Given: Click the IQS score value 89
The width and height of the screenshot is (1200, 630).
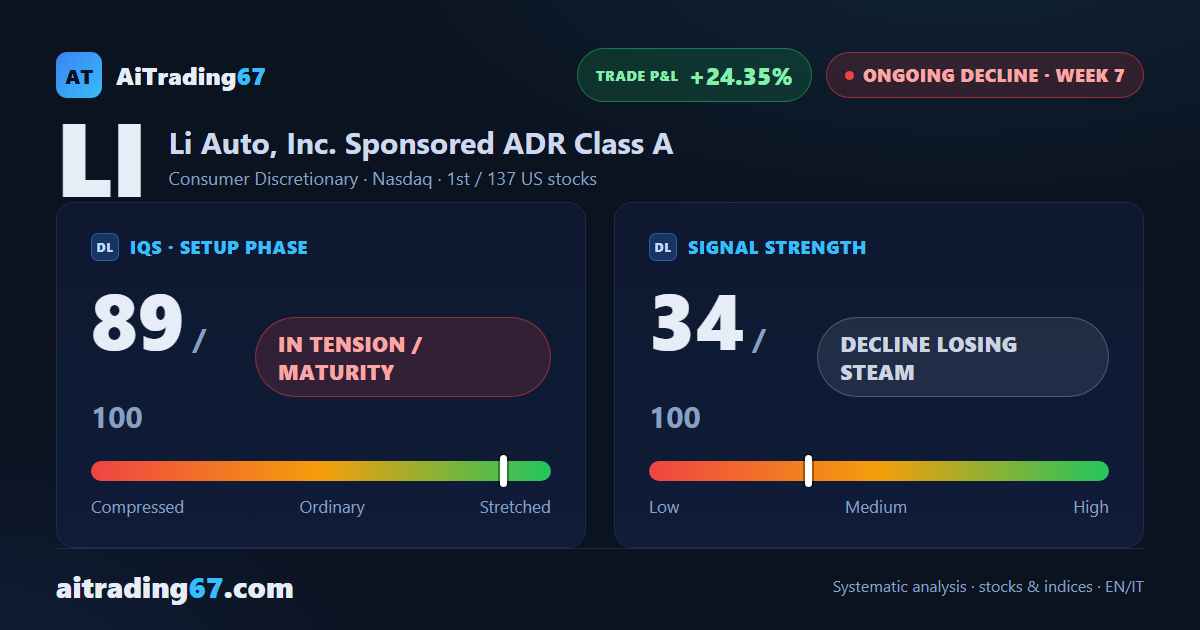Looking at the screenshot, I should point(137,323).
